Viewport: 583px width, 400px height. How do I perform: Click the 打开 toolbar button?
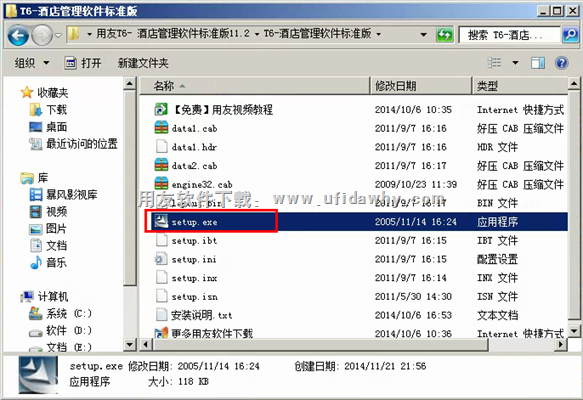tap(83, 63)
